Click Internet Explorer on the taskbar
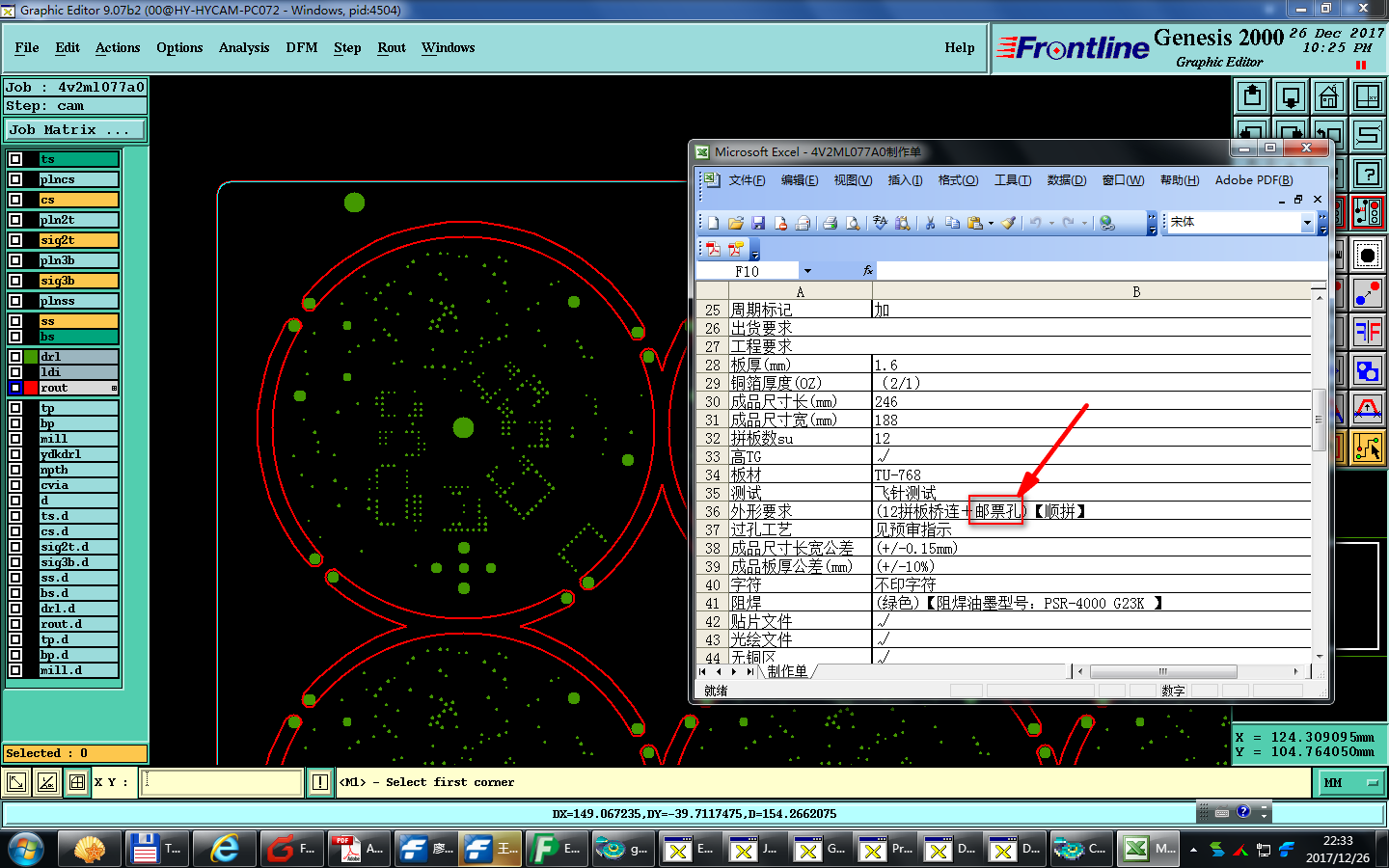1389x868 pixels. (226, 849)
